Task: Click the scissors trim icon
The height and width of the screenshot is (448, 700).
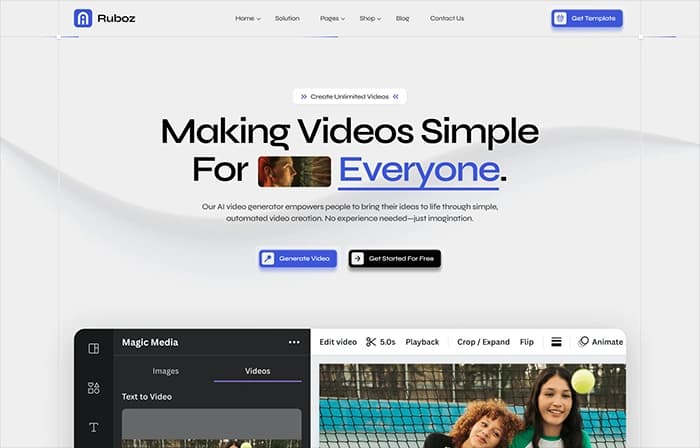Action: (371, 342)
